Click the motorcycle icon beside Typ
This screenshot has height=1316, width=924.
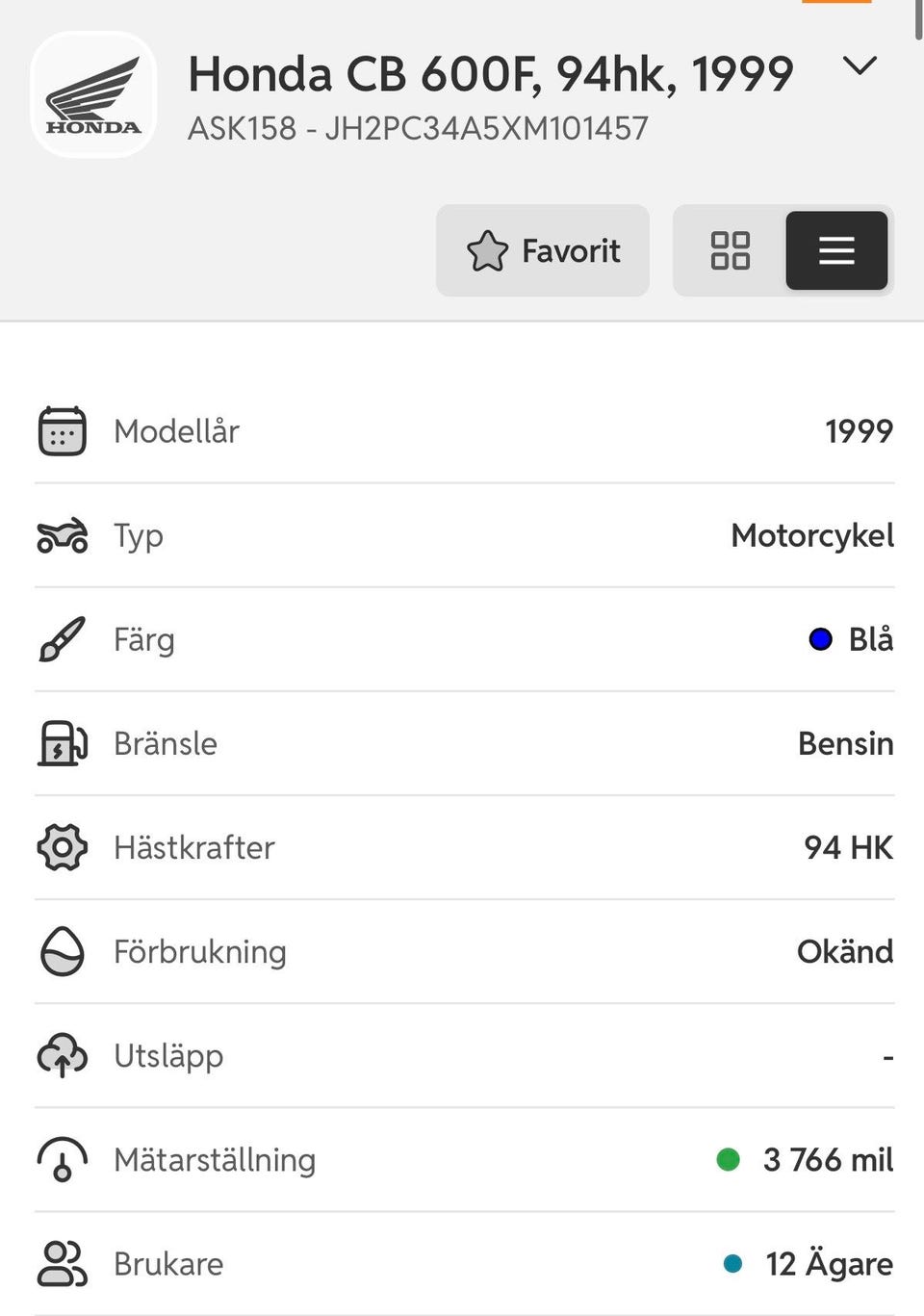(x=63, y=535)
